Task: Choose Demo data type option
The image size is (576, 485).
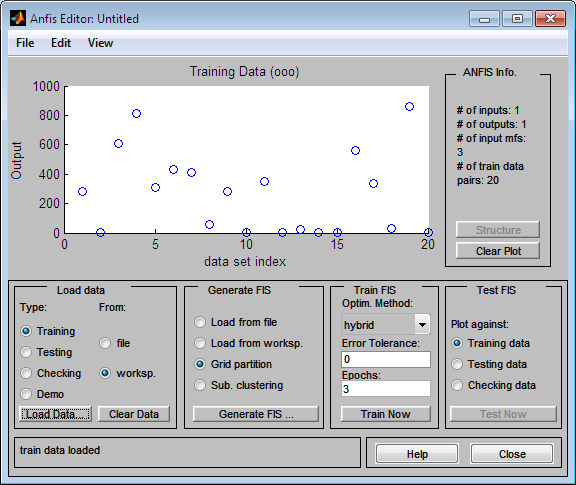Action: tap(26, 394)
